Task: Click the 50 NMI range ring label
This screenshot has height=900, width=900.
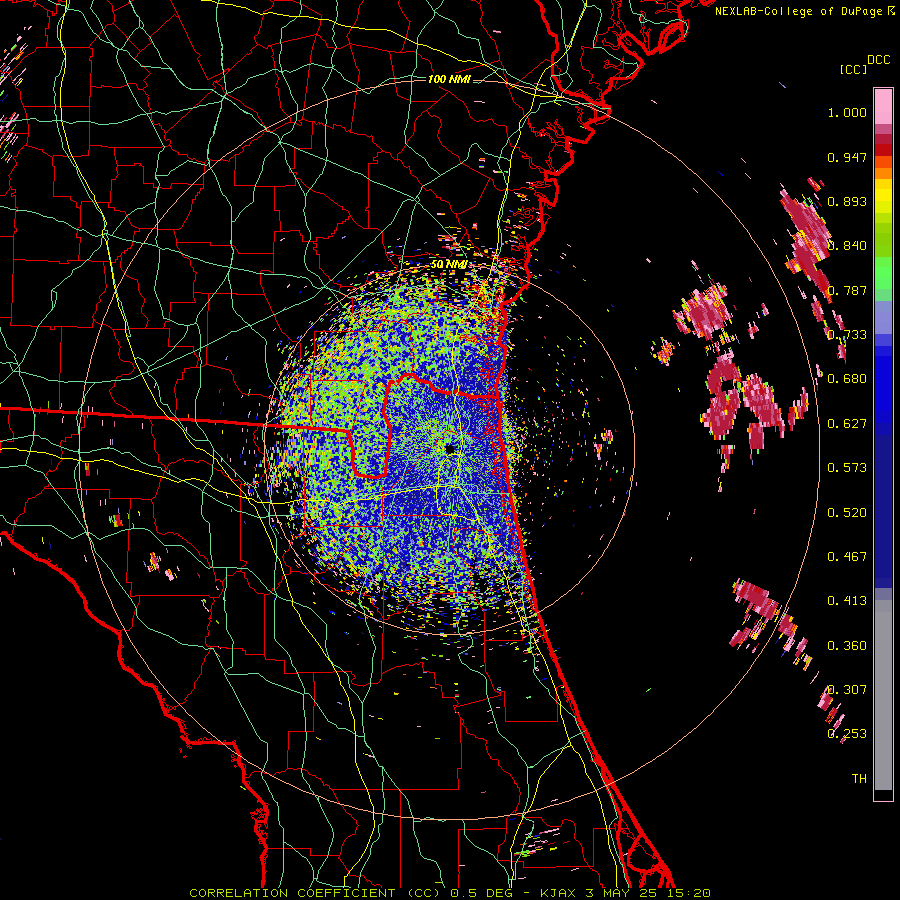Action: pyautogui.click(x=449, y=264)
